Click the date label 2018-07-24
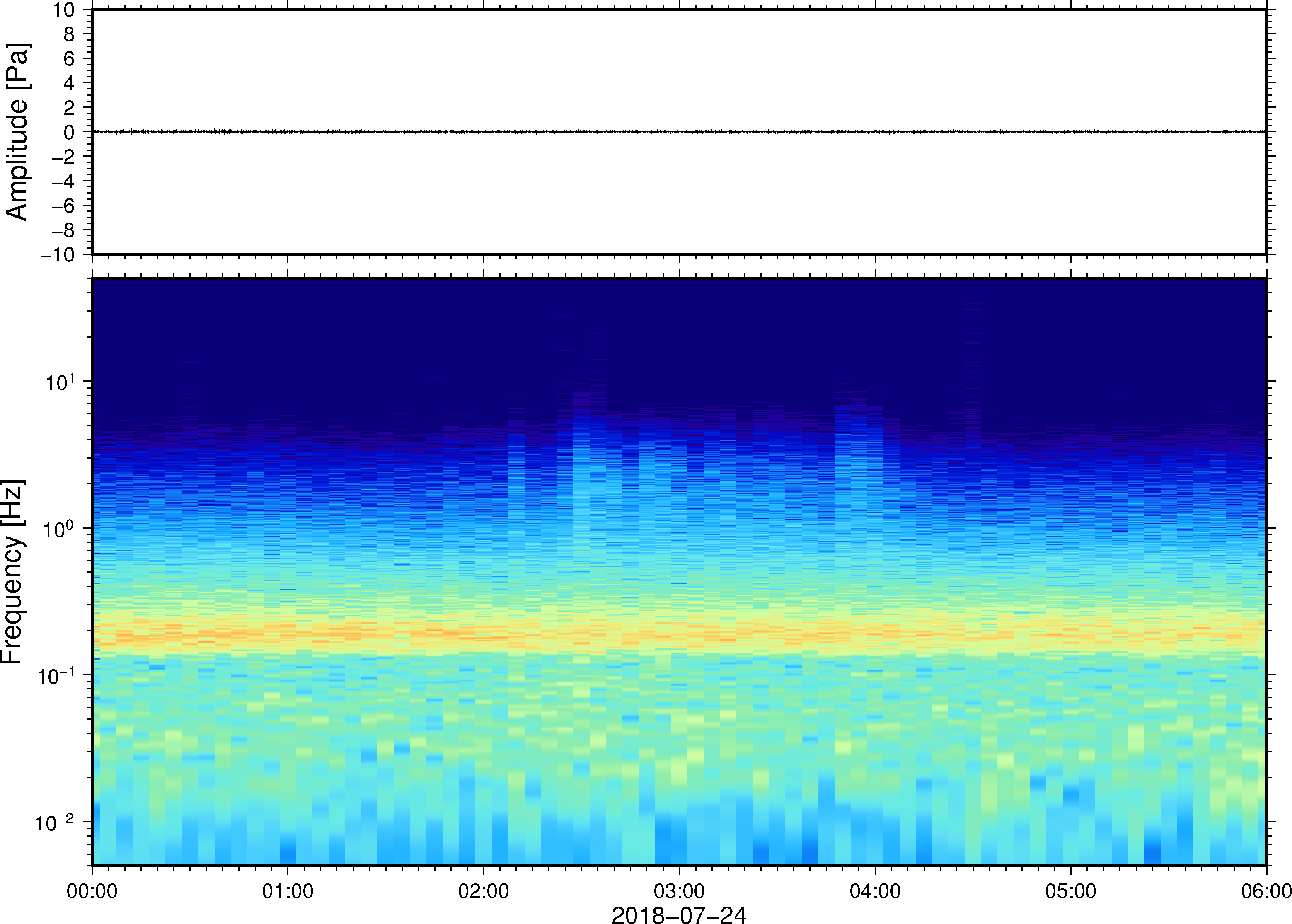The width and height of the screenshot is (1292, 924). tap(679, 914)
